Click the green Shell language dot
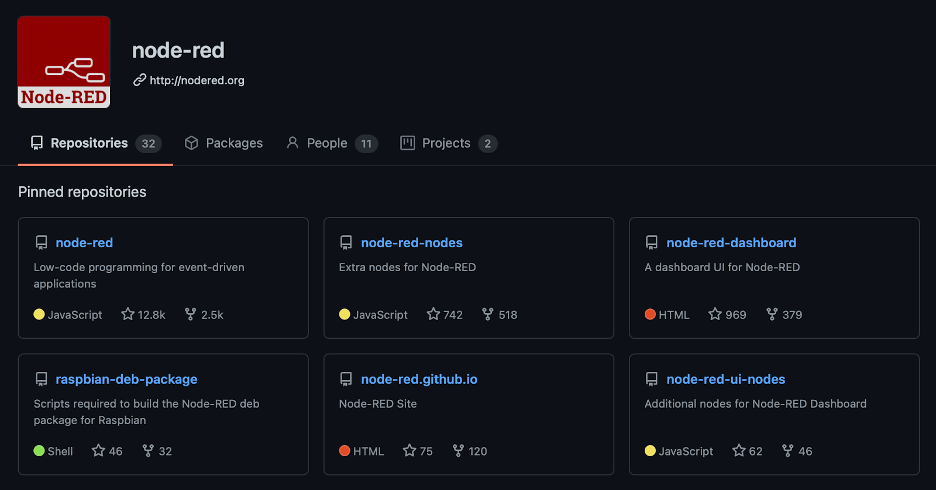Screen dimensions: 936x490 [39, 451]
